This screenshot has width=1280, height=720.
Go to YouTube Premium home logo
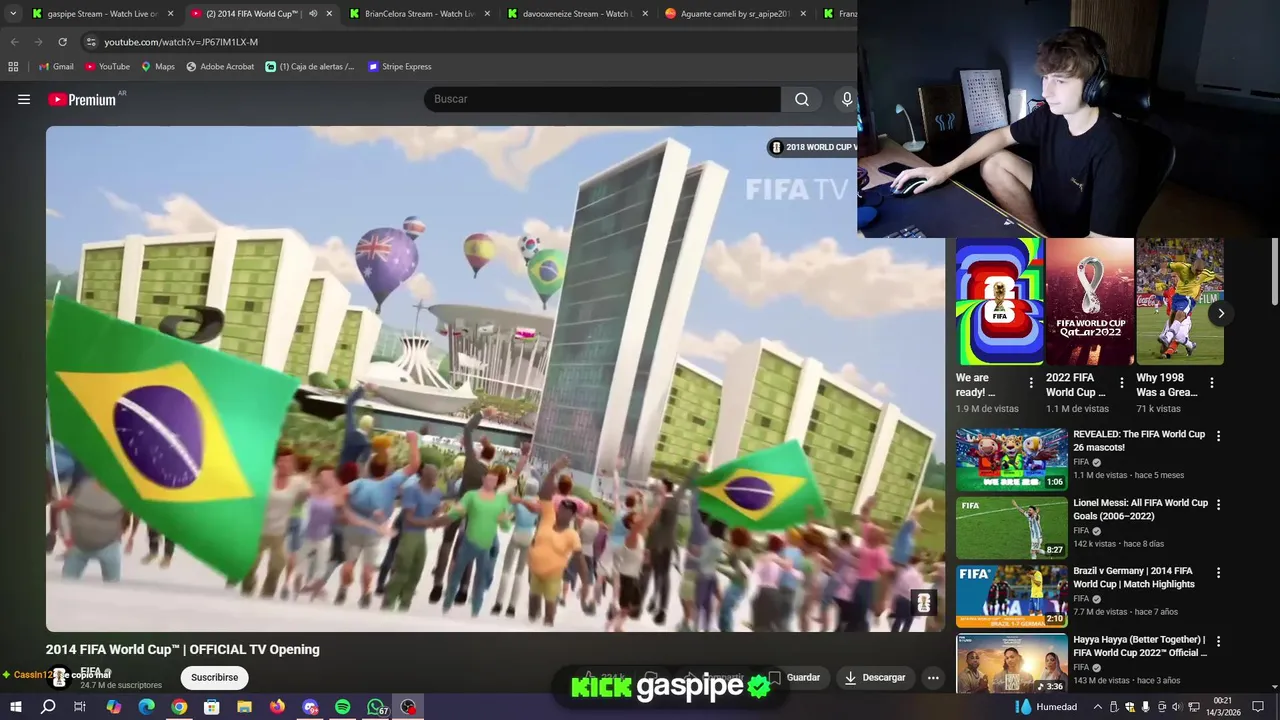(82, 99)
